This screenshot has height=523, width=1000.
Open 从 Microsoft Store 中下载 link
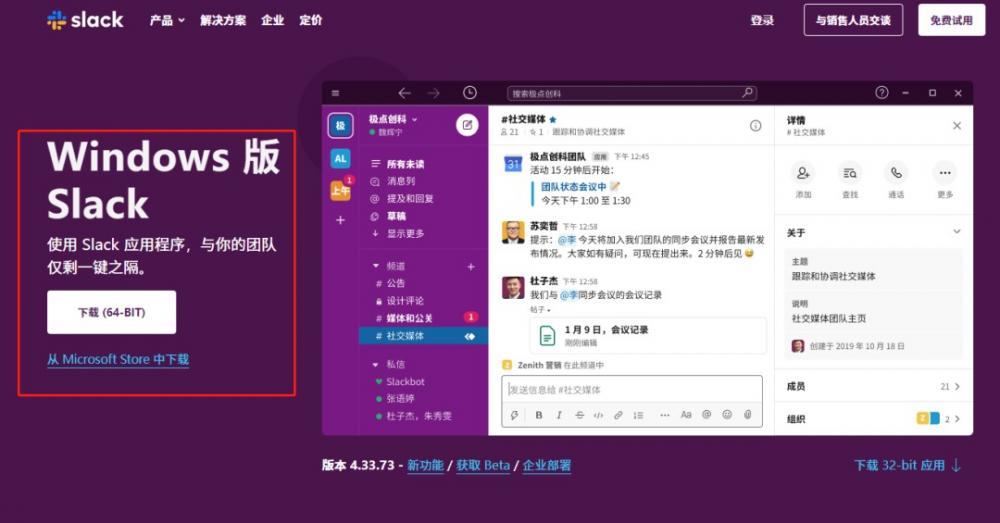(x=118, y=359)
